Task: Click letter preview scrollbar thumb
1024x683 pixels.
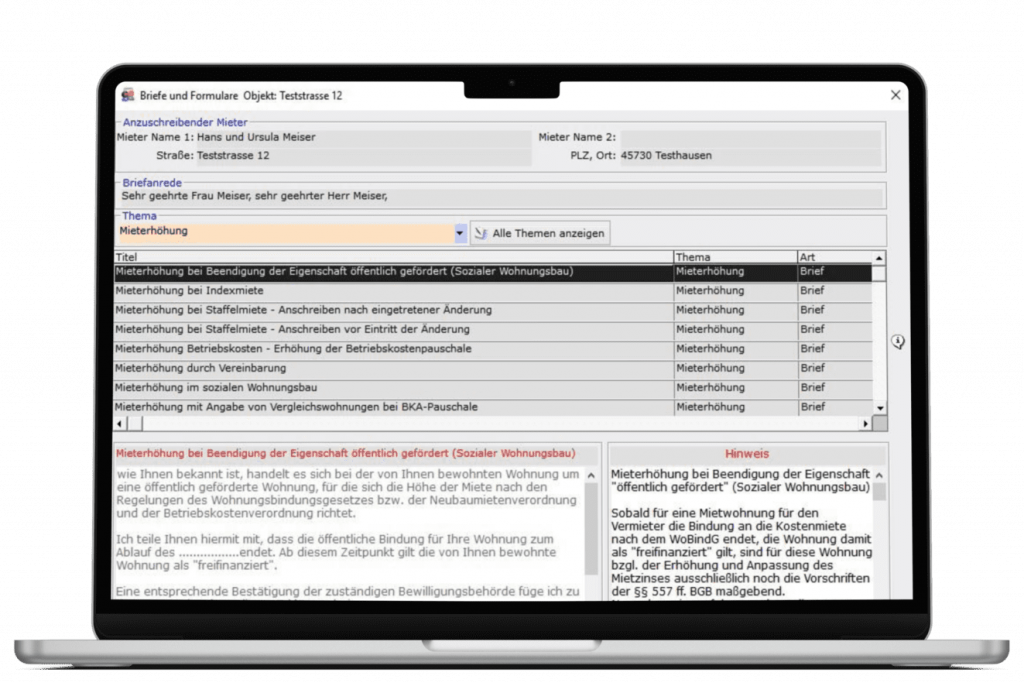Action: point(592,529)
